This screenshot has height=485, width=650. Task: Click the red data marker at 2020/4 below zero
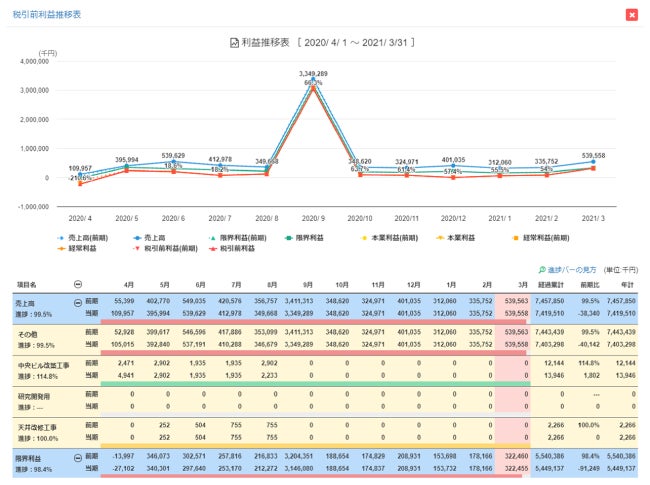pos(80,184)
